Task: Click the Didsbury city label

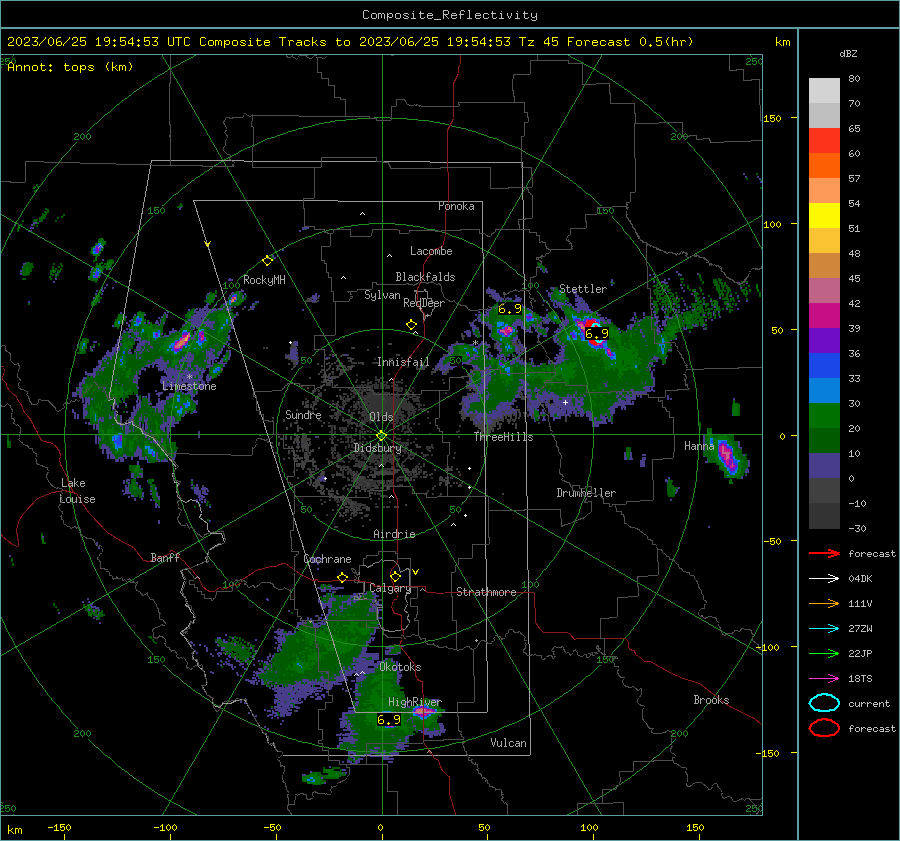Action: pyautogui.click(x=377, y=448)
